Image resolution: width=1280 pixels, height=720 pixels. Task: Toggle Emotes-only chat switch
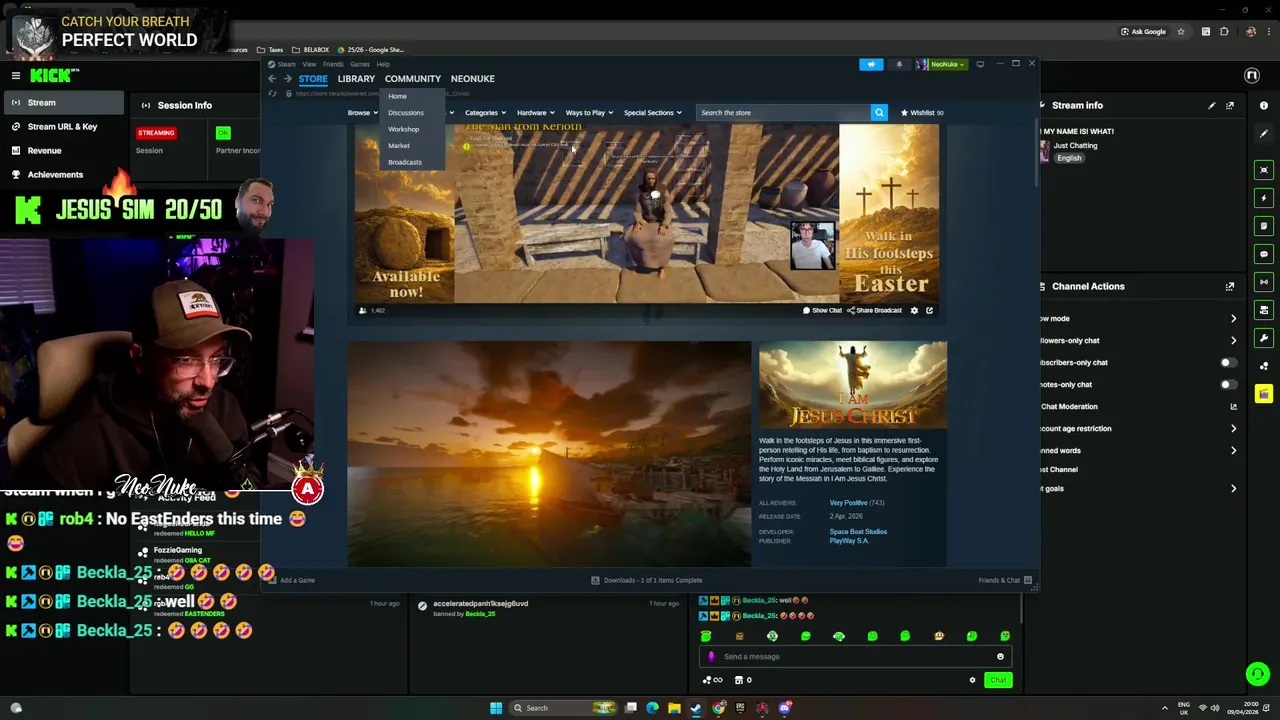[x=1228, y=385]
